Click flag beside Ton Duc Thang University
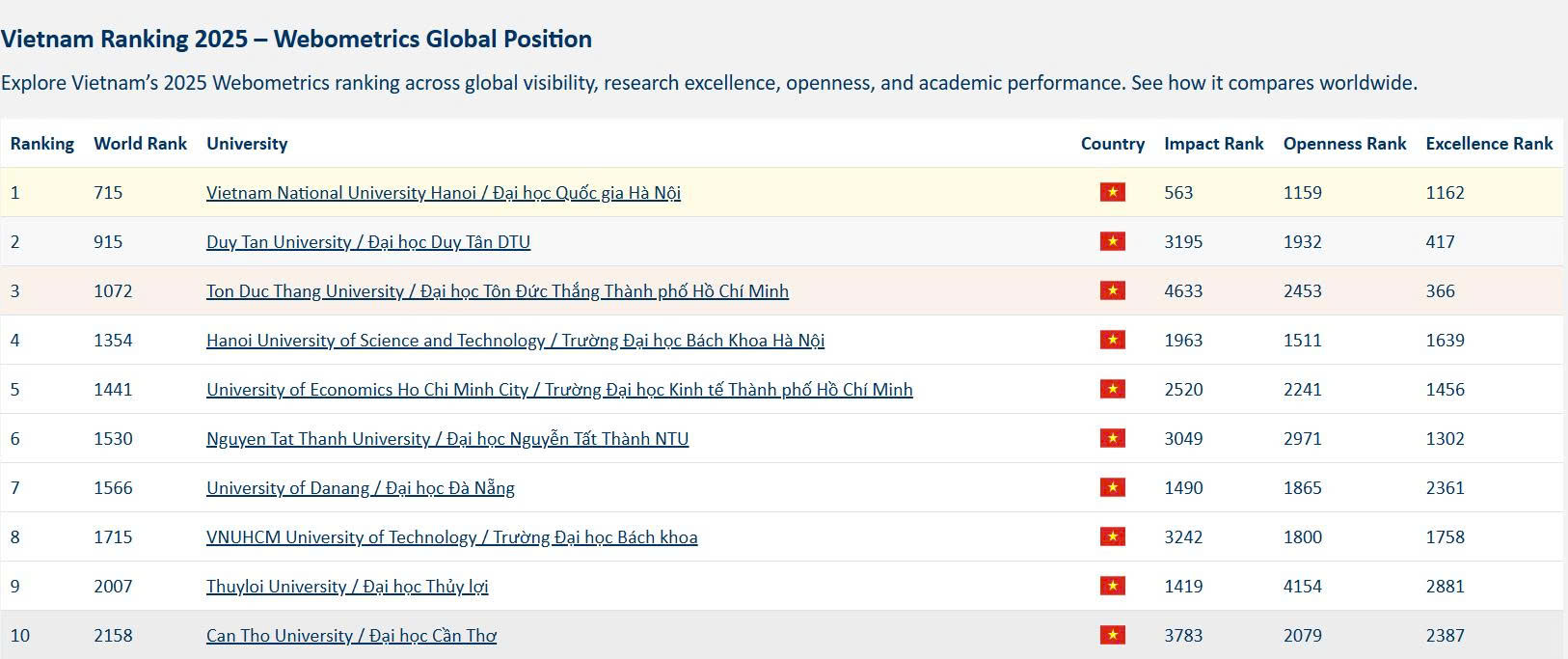1568x659 pixels. coord(1112,290)
